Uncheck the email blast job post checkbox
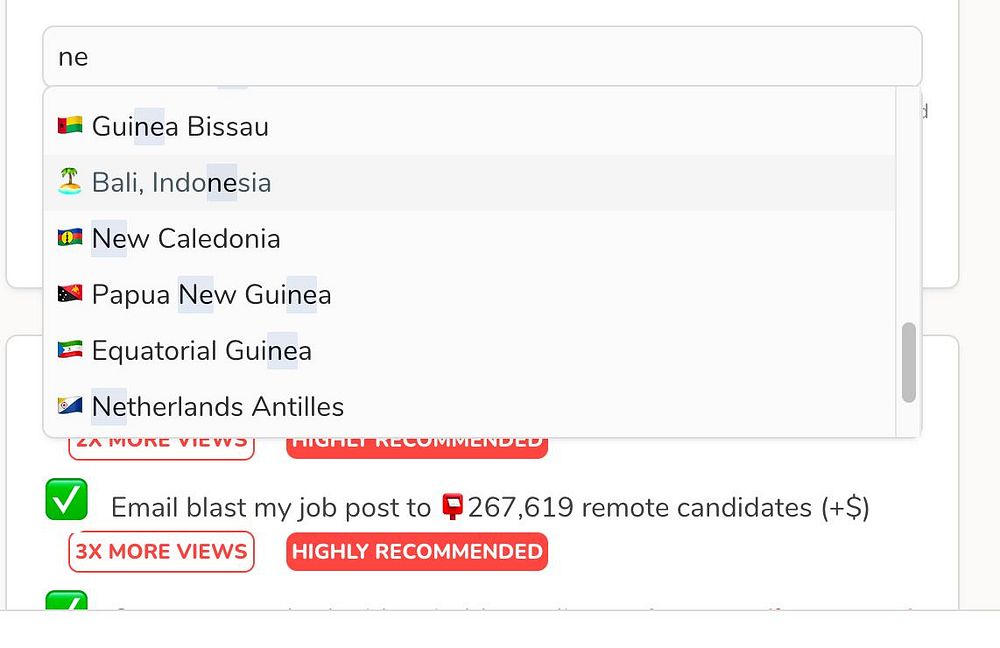Screen dimensions: 1000x648 coord(66,499)
